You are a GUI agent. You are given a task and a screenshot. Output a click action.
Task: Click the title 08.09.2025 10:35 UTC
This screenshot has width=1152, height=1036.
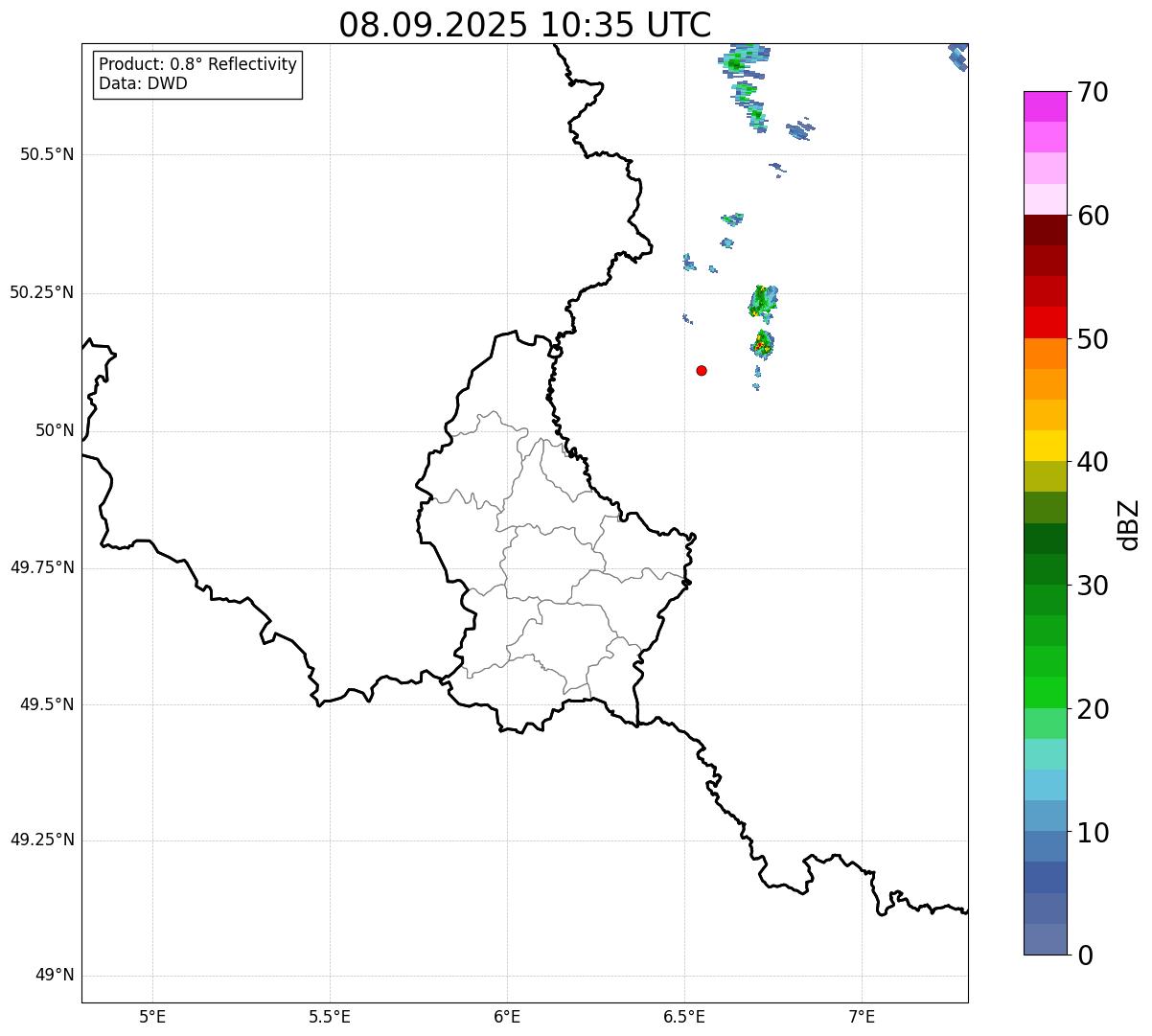pyautogui.click(x=525, y=24)
